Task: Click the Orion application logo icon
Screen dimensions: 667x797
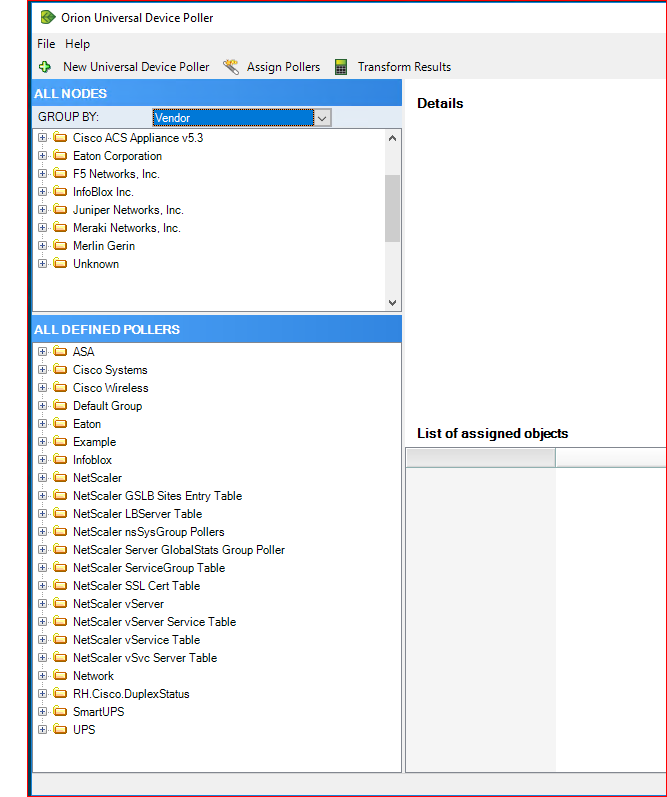Action: (x=47, y=17)
